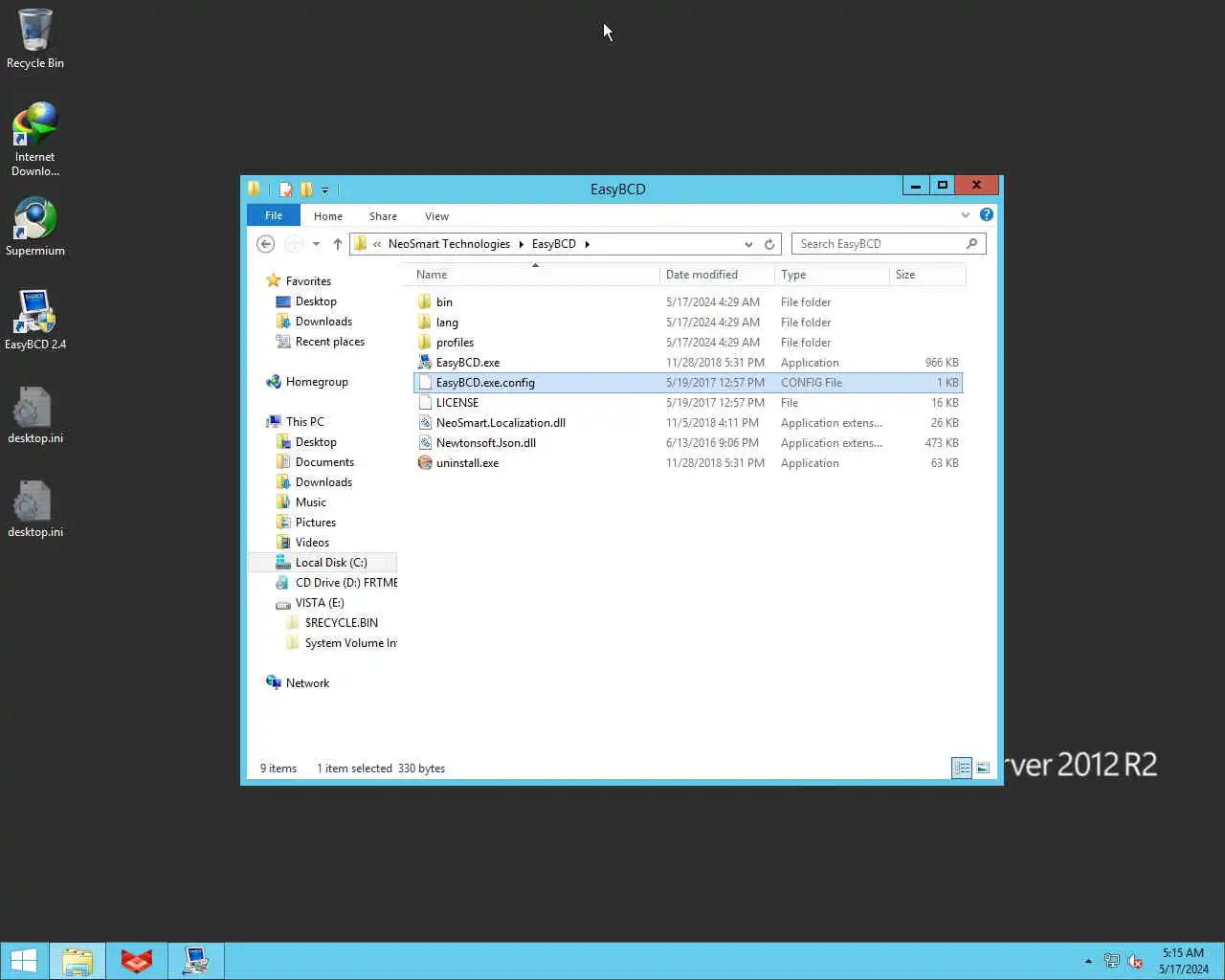The image size is (1225, 980).
Task: Go back with the Back arrow
Action: coord(266,244)
